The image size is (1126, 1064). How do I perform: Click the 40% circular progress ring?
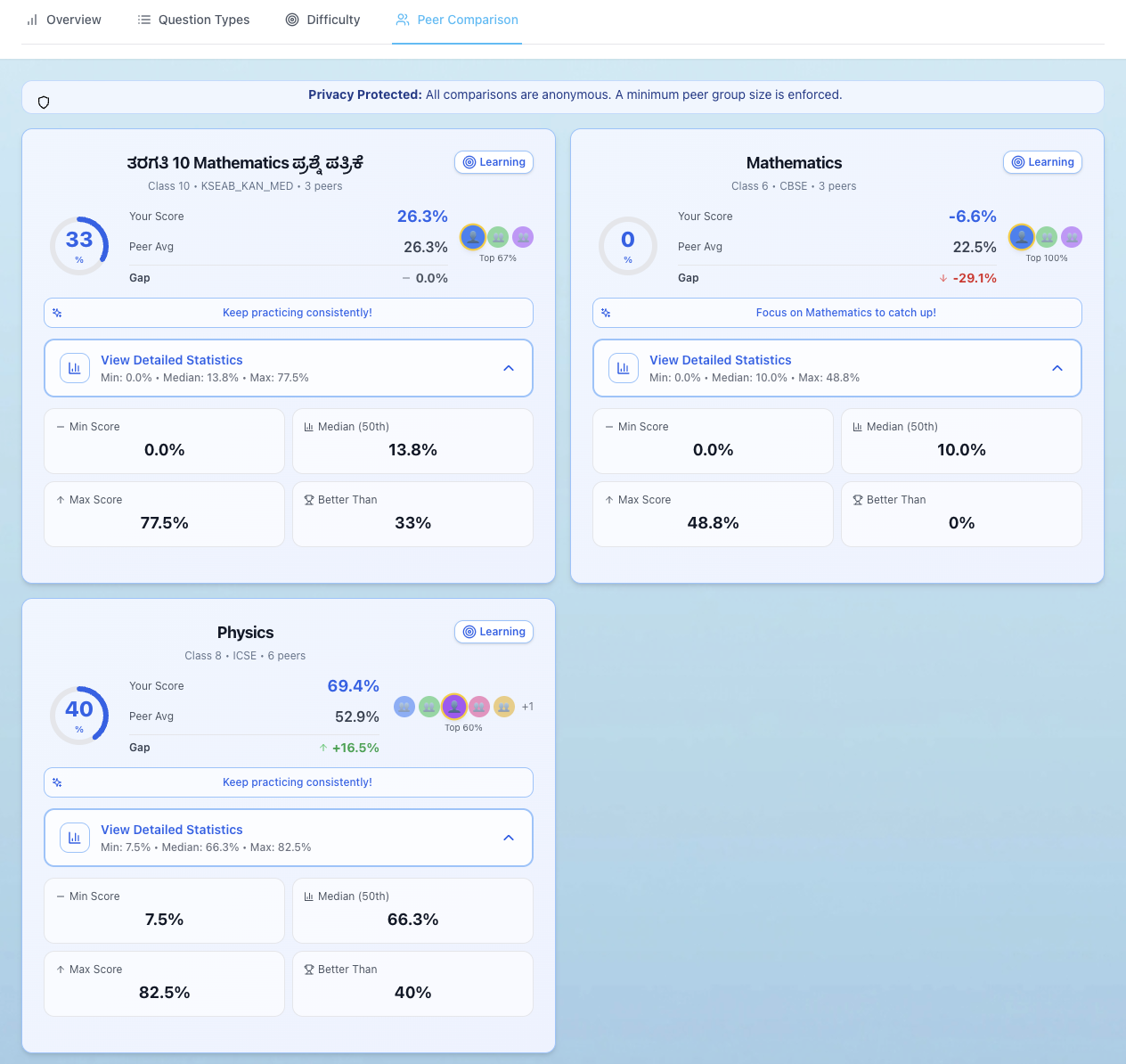point(79,716)
